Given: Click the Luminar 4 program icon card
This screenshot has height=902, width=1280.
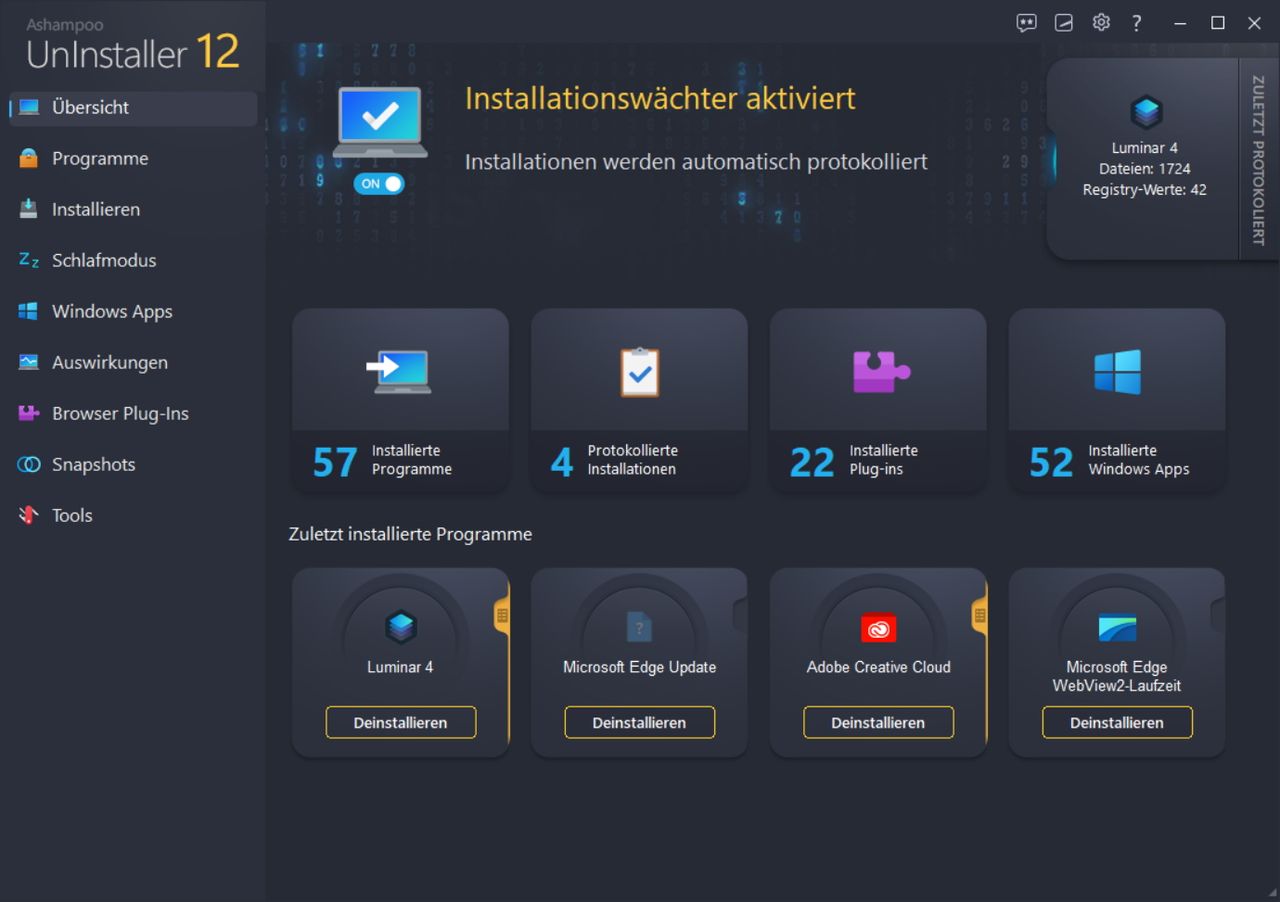Looking at the screenshot, I should [x=400, y=628].
